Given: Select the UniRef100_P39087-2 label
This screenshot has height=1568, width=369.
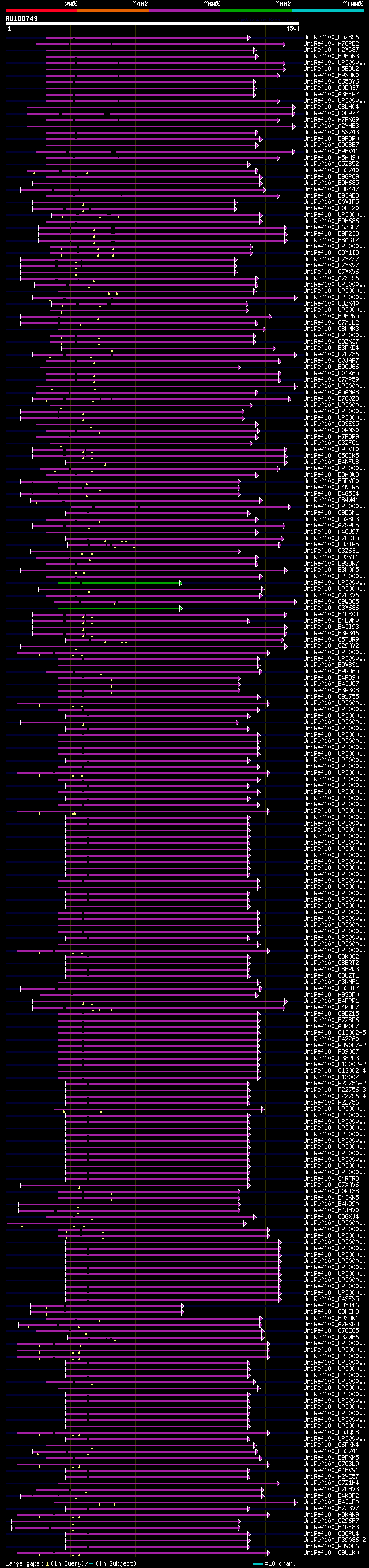Looking at the screenshot, I should (x=335, y=1046).
